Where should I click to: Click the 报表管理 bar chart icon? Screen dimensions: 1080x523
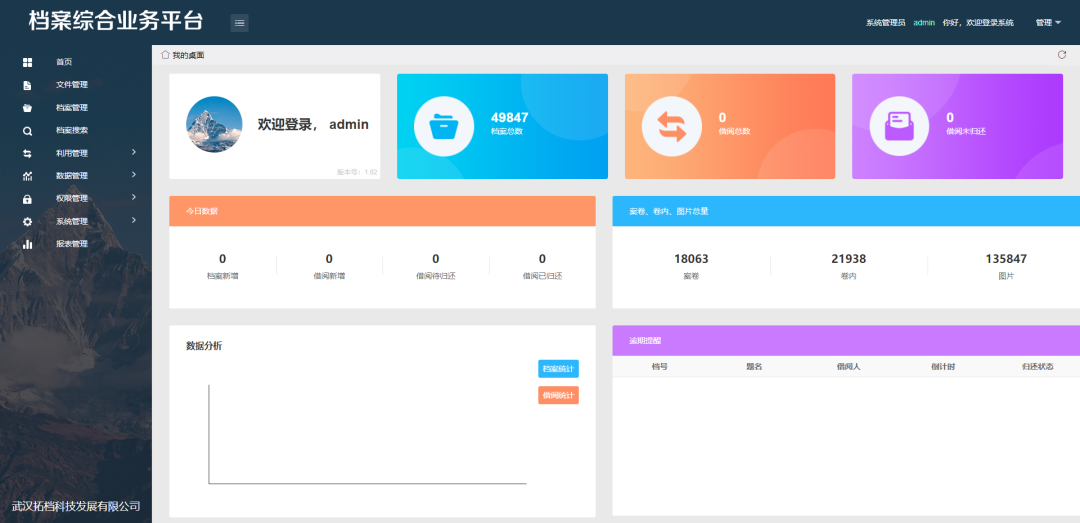click(x=28, y=244)
